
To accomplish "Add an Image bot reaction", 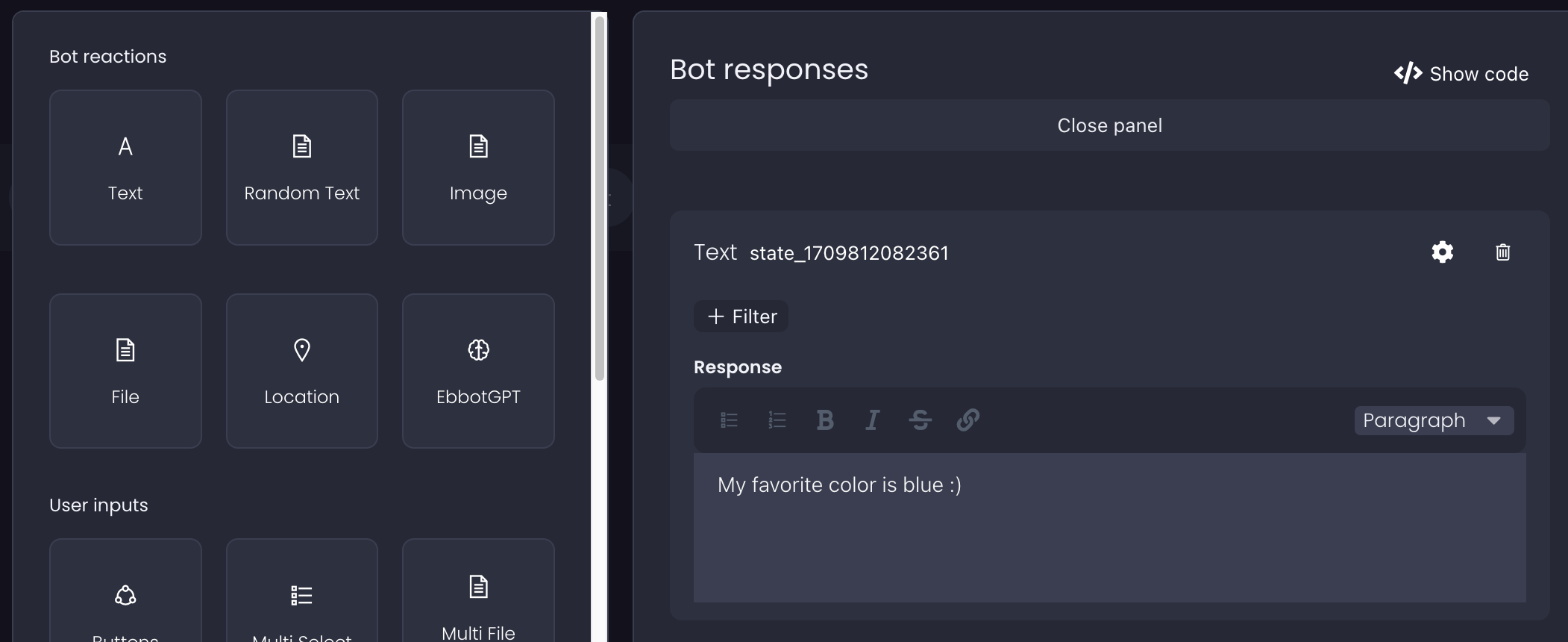I will coord(478,168).
